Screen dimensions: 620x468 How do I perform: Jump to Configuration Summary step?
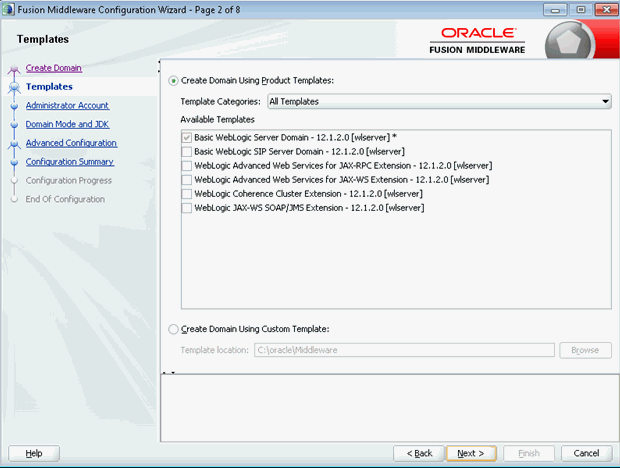(x=70, y=162)
